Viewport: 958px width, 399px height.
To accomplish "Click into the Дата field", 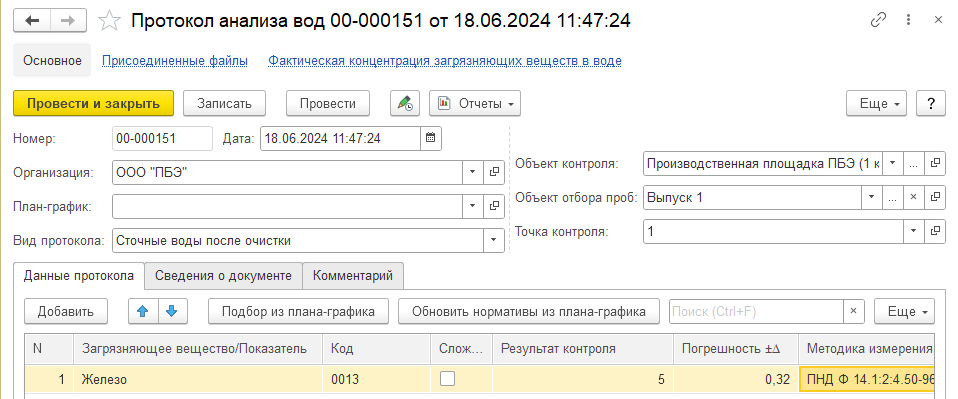I will [340, 138].
